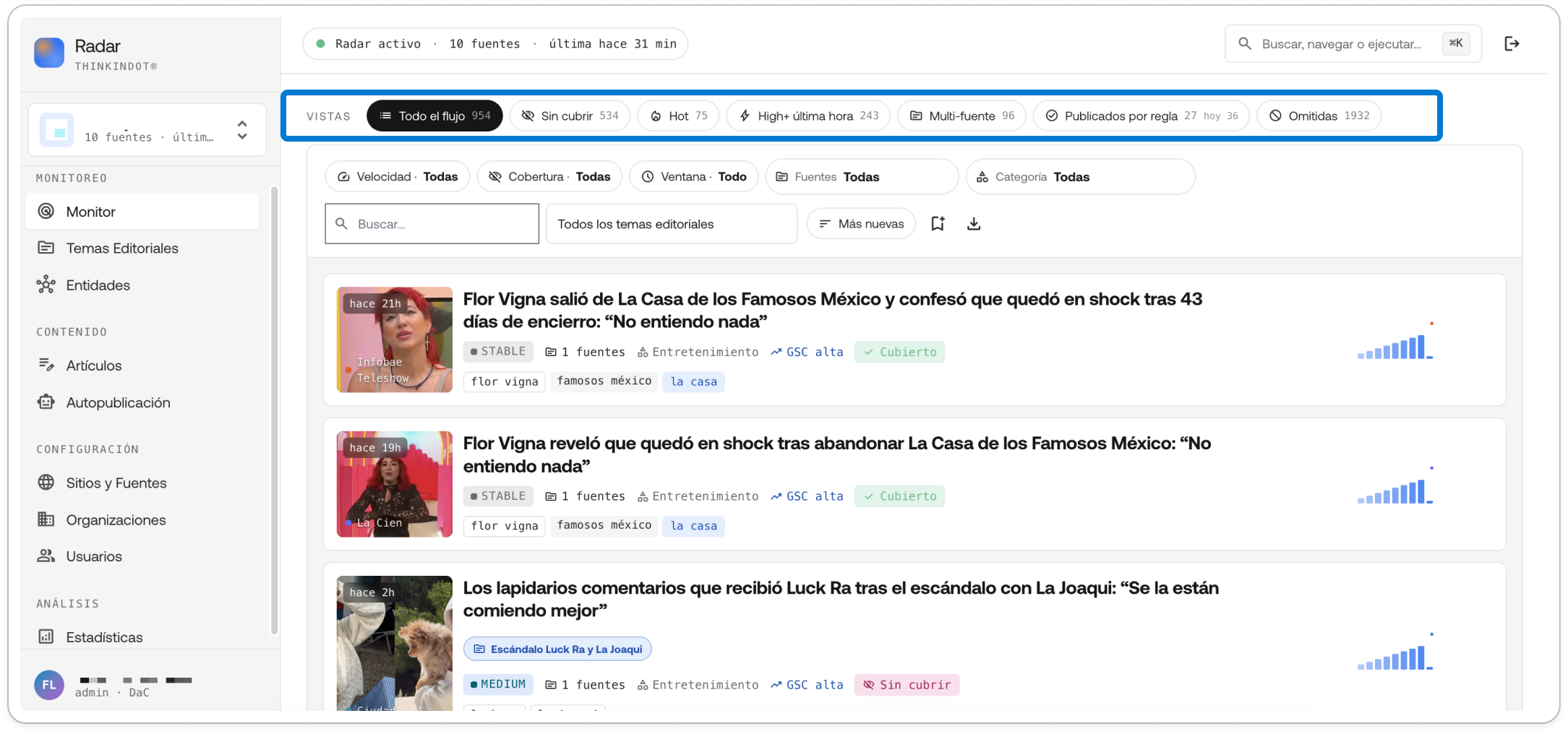
Task: Toggle the Hot view filter
Action: coord(678,116)
